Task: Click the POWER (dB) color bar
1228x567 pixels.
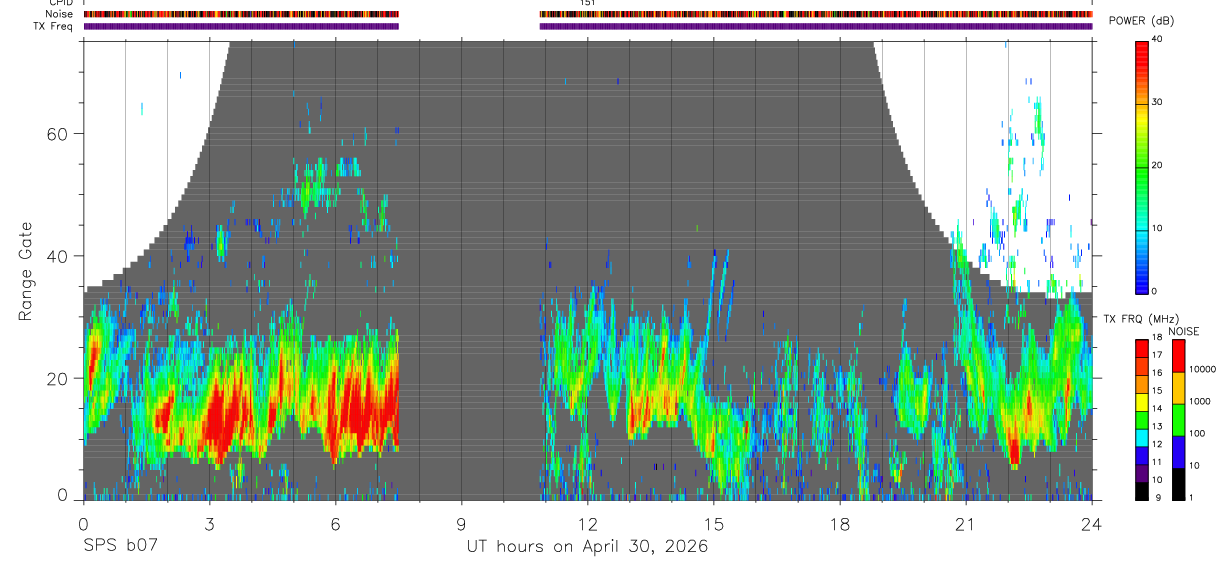Action: tap(1142, 166)
